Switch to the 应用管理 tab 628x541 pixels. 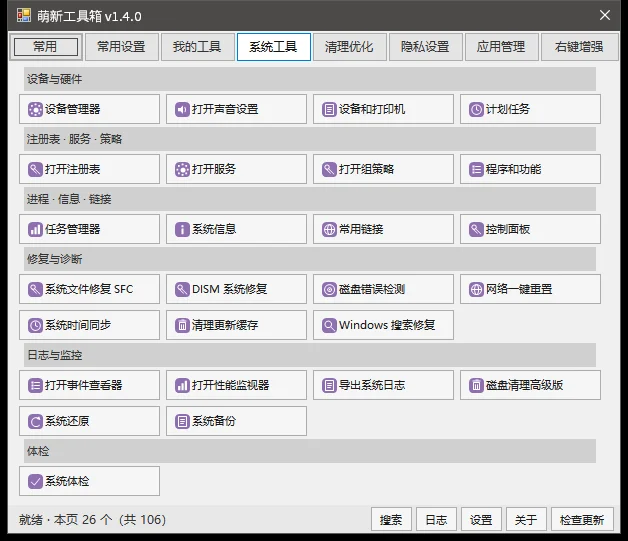(501, 47)
